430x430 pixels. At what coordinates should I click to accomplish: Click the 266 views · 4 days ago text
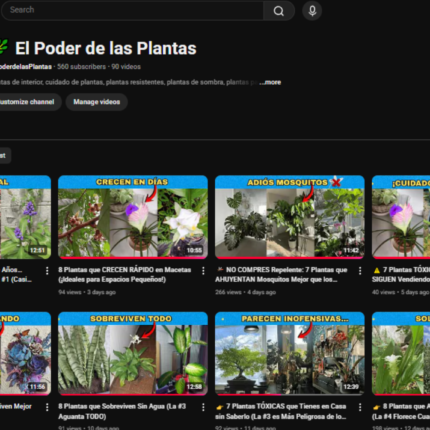point(245,292)
